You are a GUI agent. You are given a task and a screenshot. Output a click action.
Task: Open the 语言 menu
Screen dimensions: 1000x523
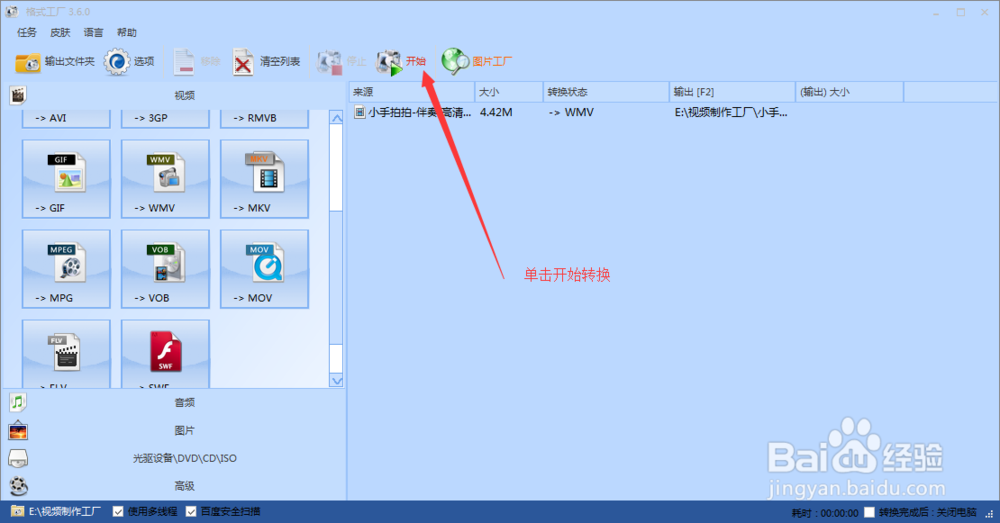93,33
